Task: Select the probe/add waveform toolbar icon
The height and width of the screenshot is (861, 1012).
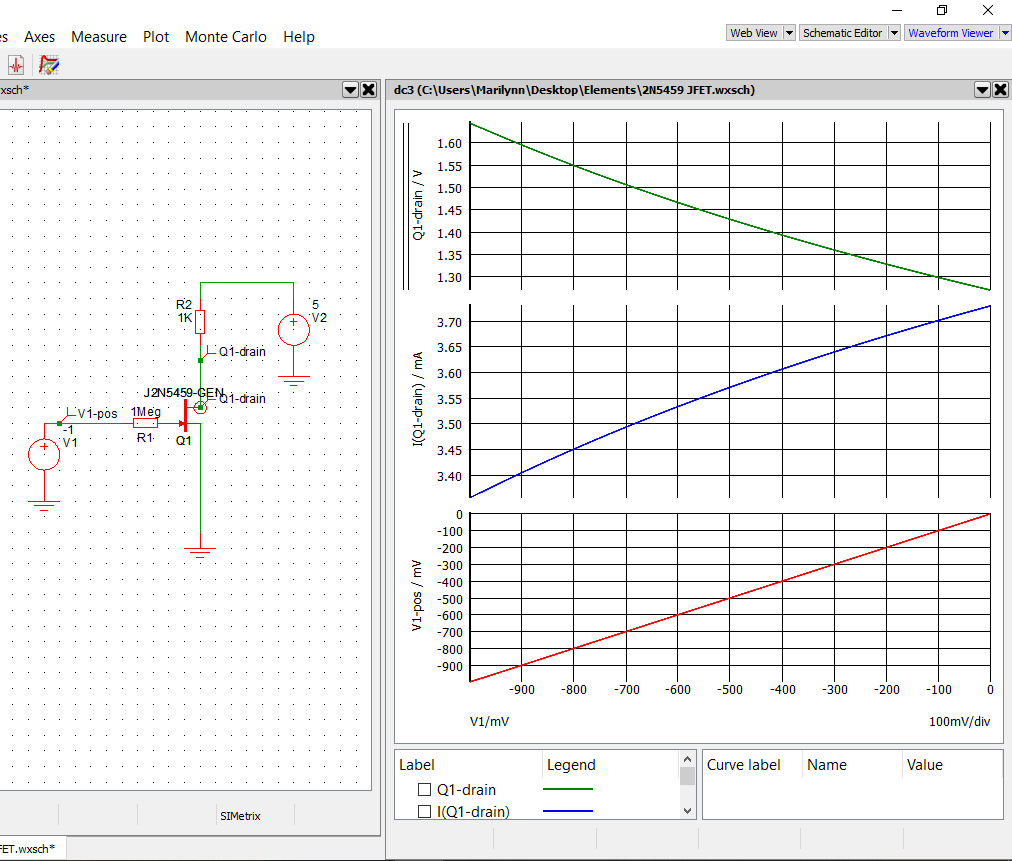Action: [14, 63]
